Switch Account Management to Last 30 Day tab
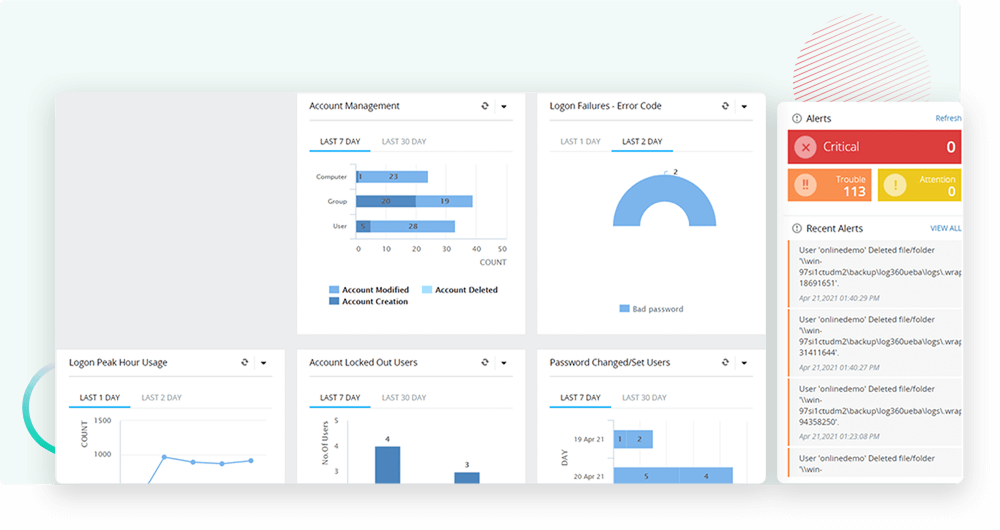 404,142
